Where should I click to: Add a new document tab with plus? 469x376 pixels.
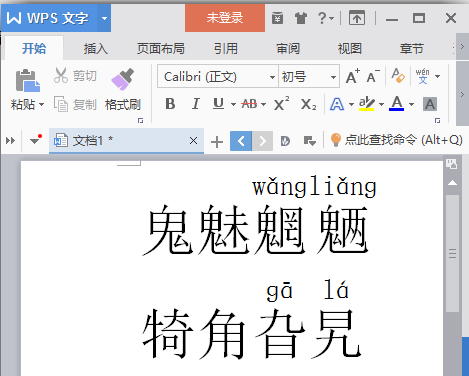tap(217, 142)
